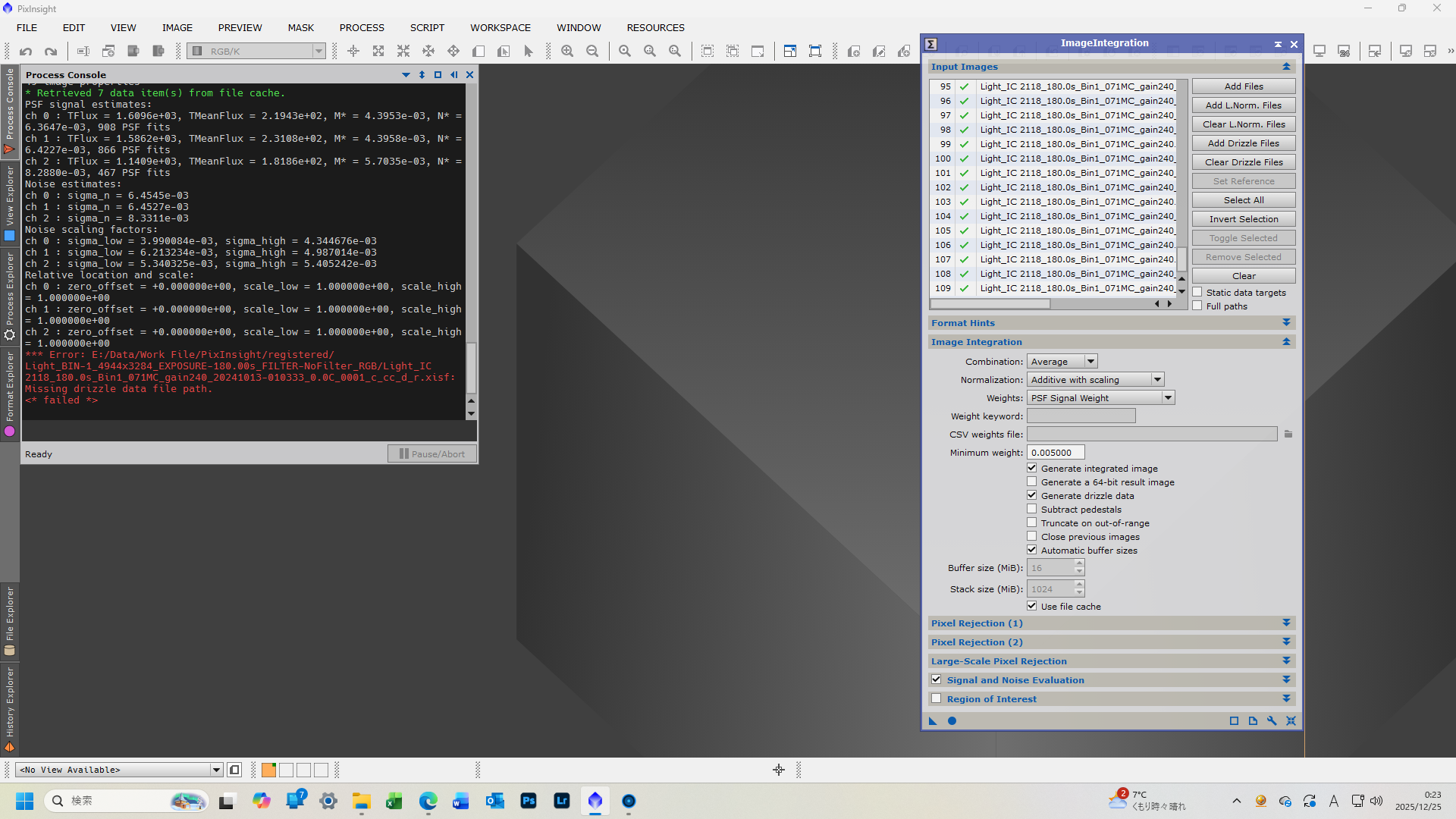The image size is (1456, 819).
Task: Click the Minimum weight input field
Action: (x=1056, y=453)
